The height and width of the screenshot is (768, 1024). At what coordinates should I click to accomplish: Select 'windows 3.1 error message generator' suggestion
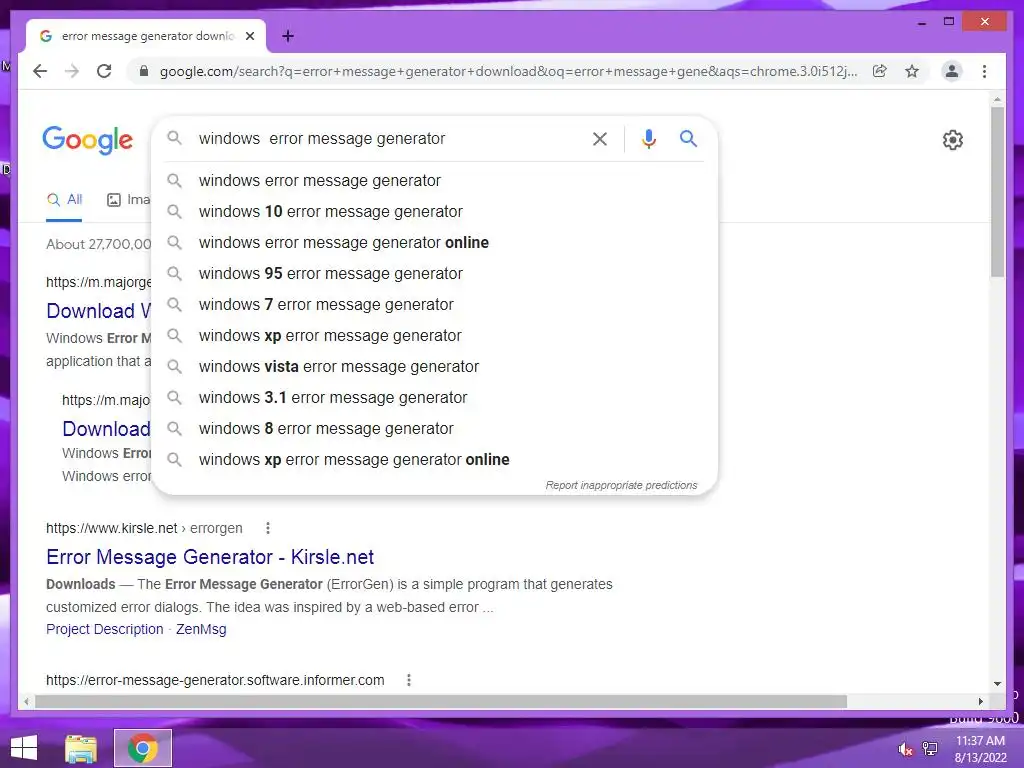[434, 398]
